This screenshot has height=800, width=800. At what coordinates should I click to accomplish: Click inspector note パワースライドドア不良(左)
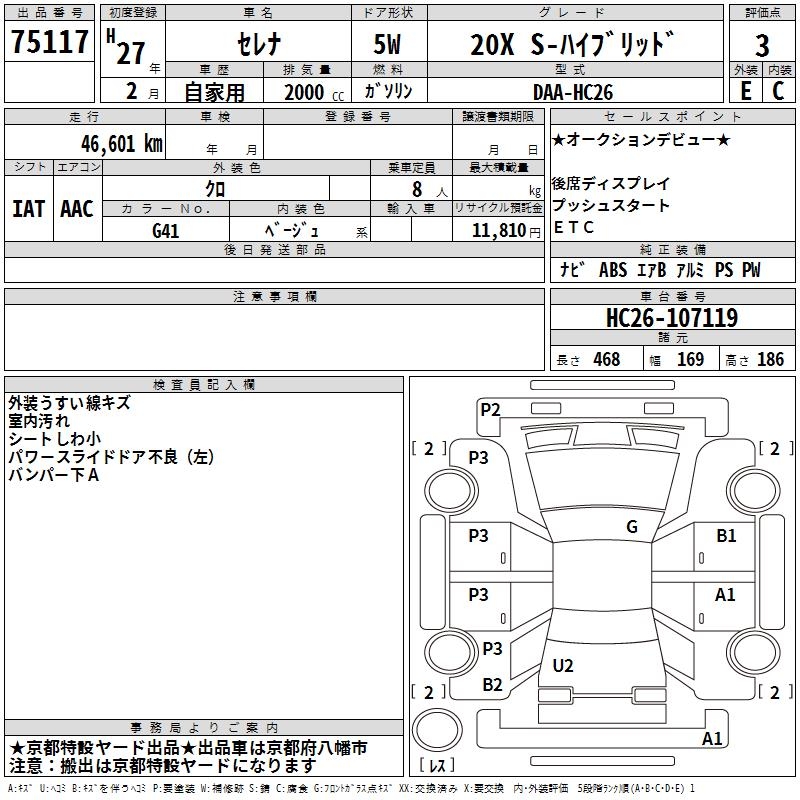[x=111, y=457]
